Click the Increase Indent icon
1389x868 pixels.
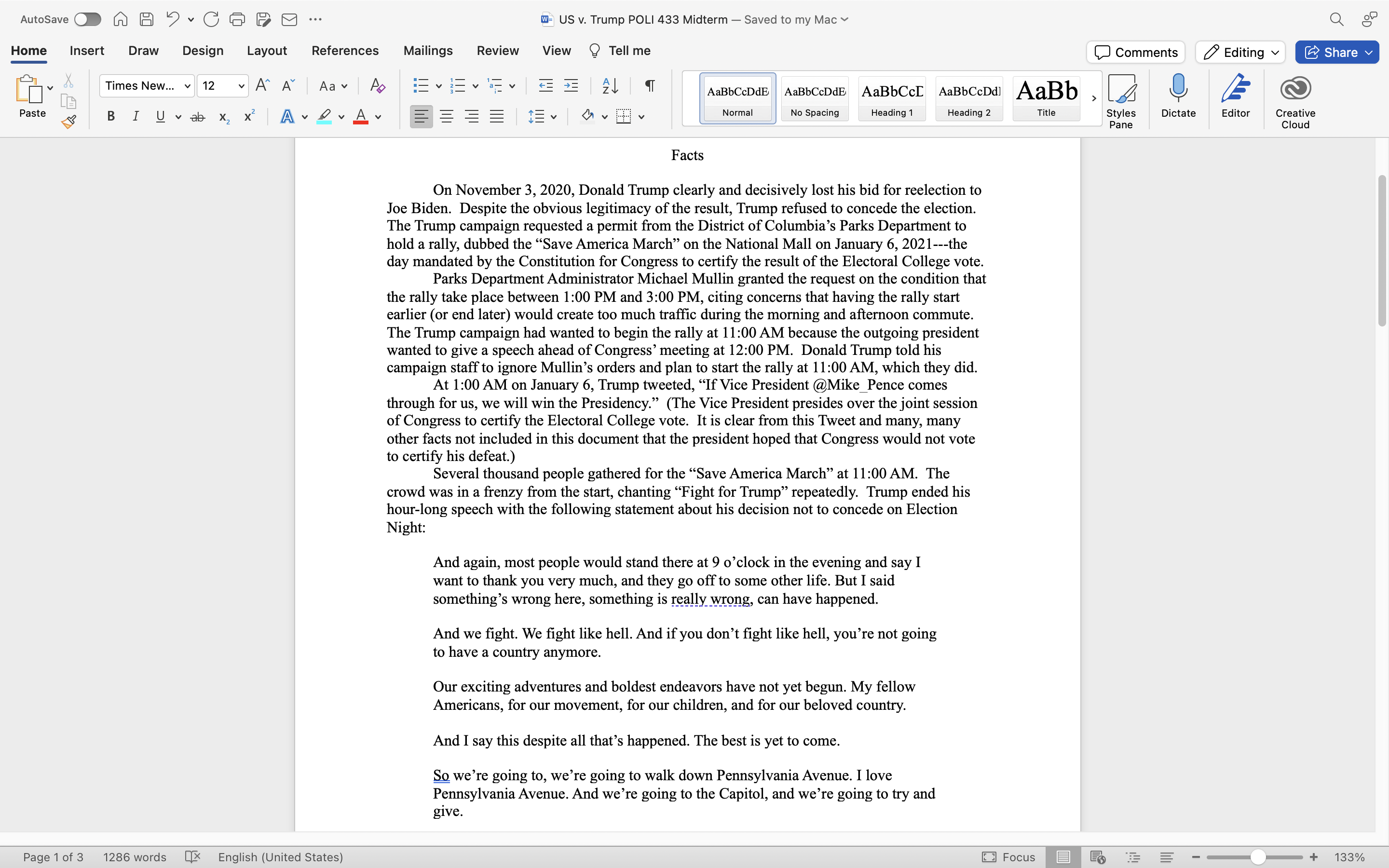coord(571,86)
